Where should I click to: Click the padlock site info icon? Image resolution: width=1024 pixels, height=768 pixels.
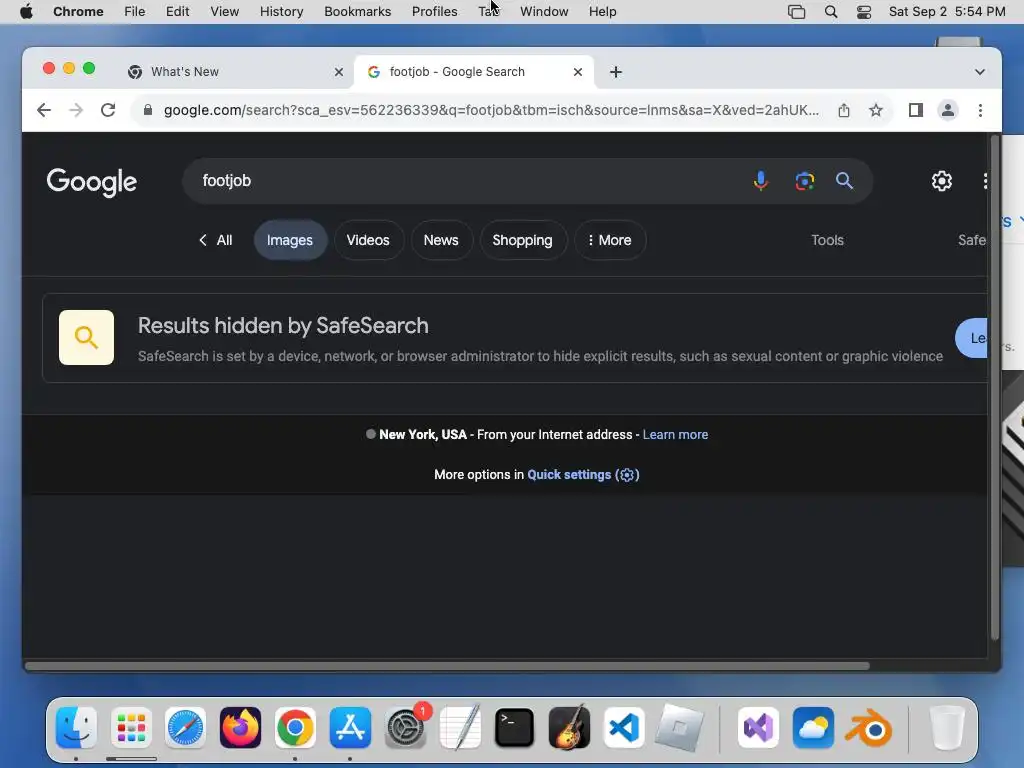pos(148,110)
